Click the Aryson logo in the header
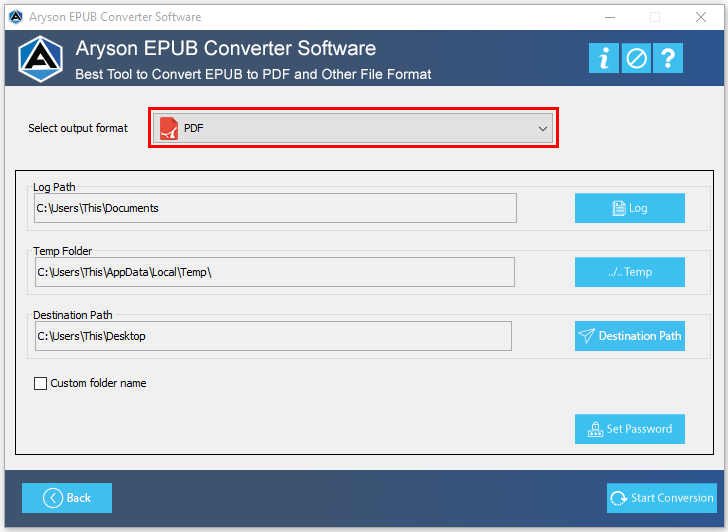This screenshot has height=532, width=728. click(x=40, y=59)
